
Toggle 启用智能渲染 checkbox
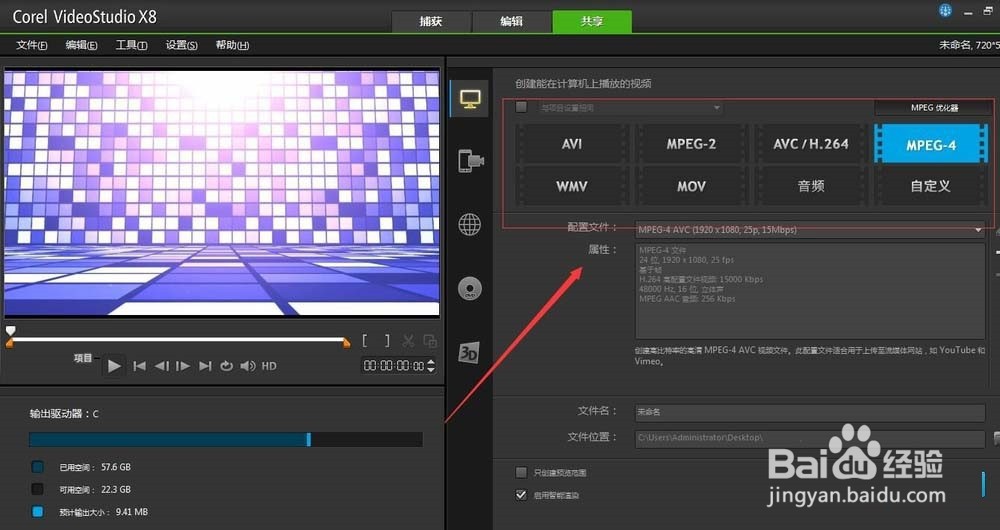click(521, 495)
